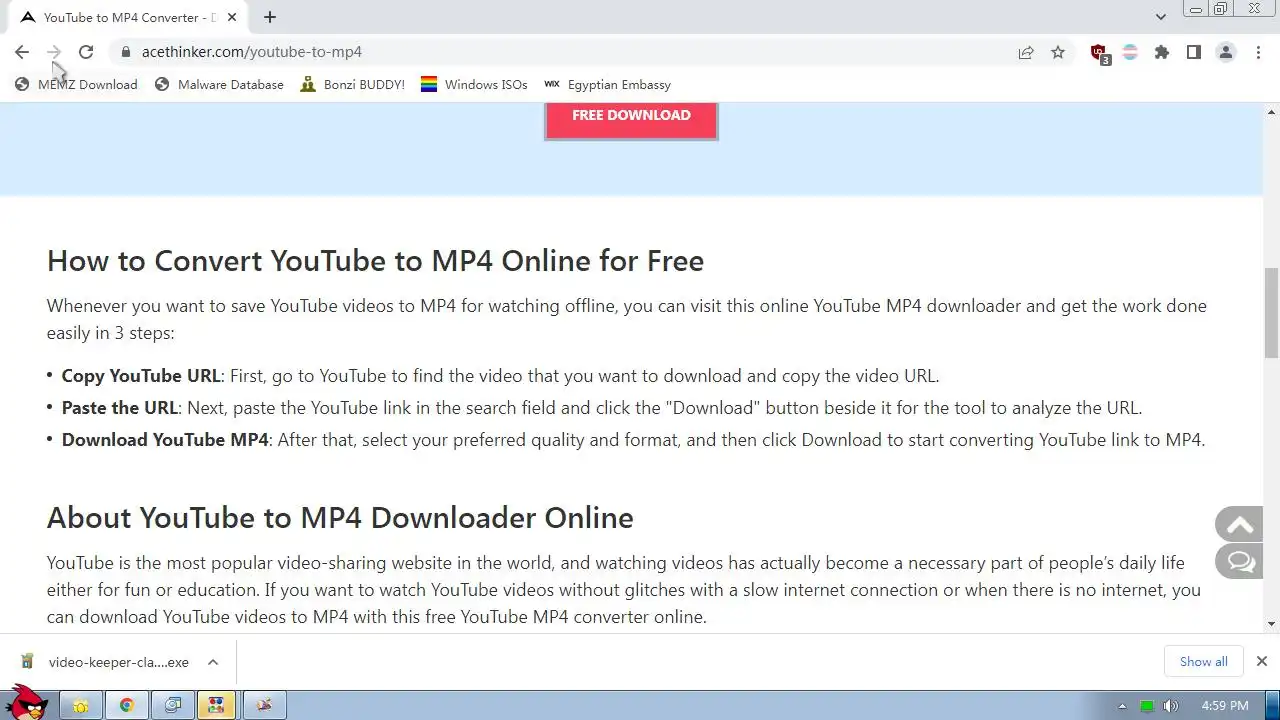Image resolution: width=1280 pixels, height=720 pixels.
Task: Expand the download item options chevron
Action: pos(213,662)
